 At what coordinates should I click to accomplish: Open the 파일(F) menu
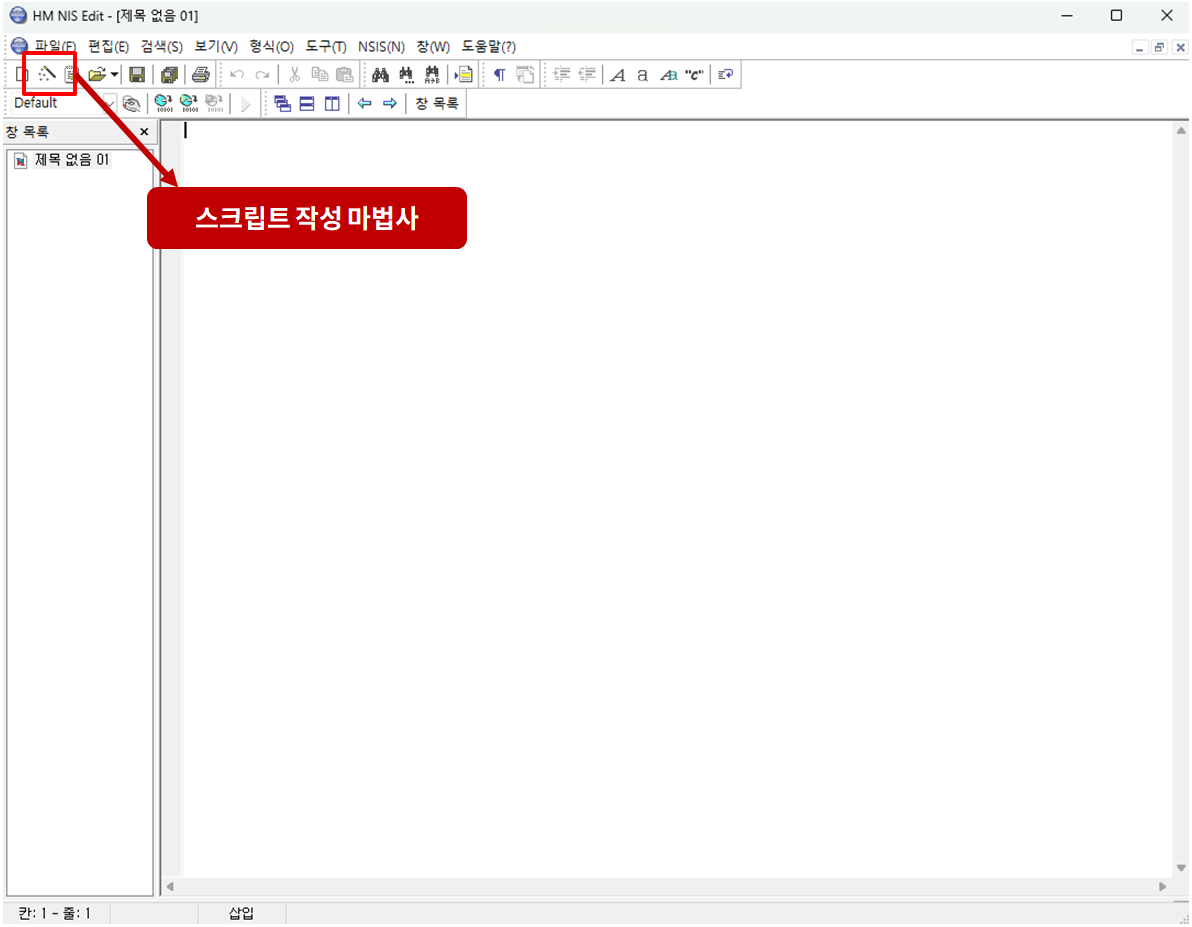click(55, 46)
